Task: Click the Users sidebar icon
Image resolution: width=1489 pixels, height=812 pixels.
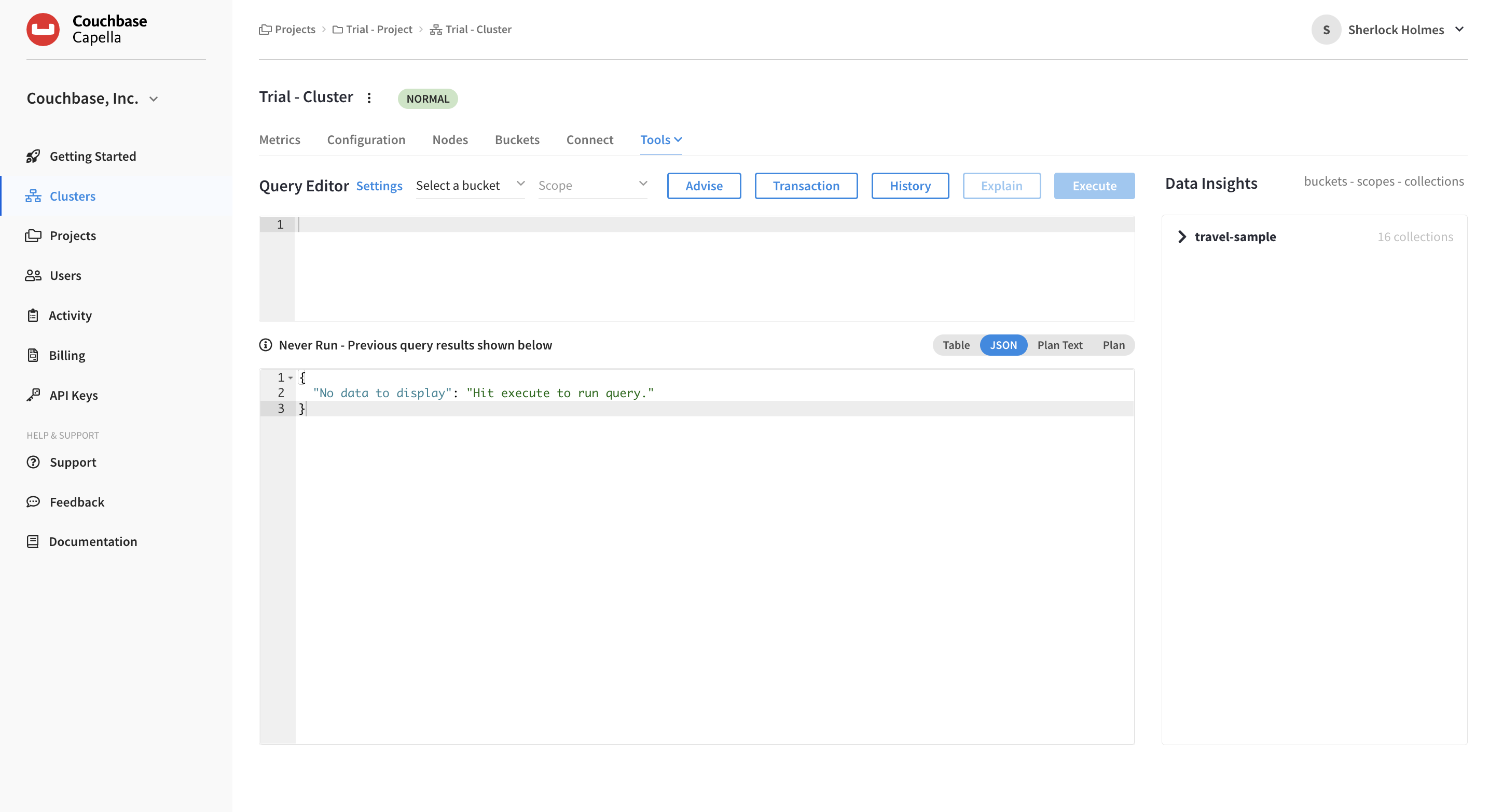Action: click(34, 275)
